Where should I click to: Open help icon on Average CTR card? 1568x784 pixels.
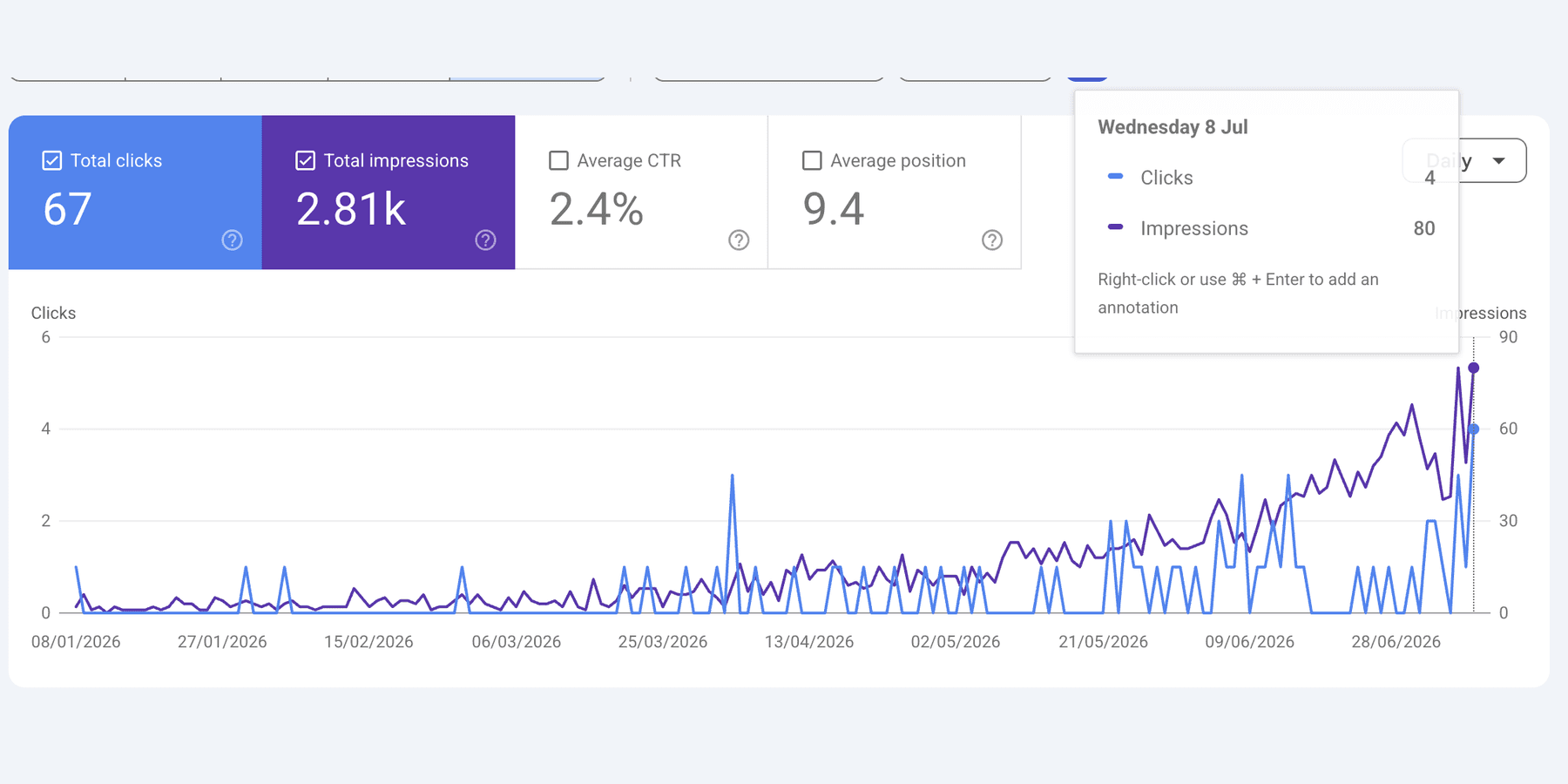tap(739, 240)
